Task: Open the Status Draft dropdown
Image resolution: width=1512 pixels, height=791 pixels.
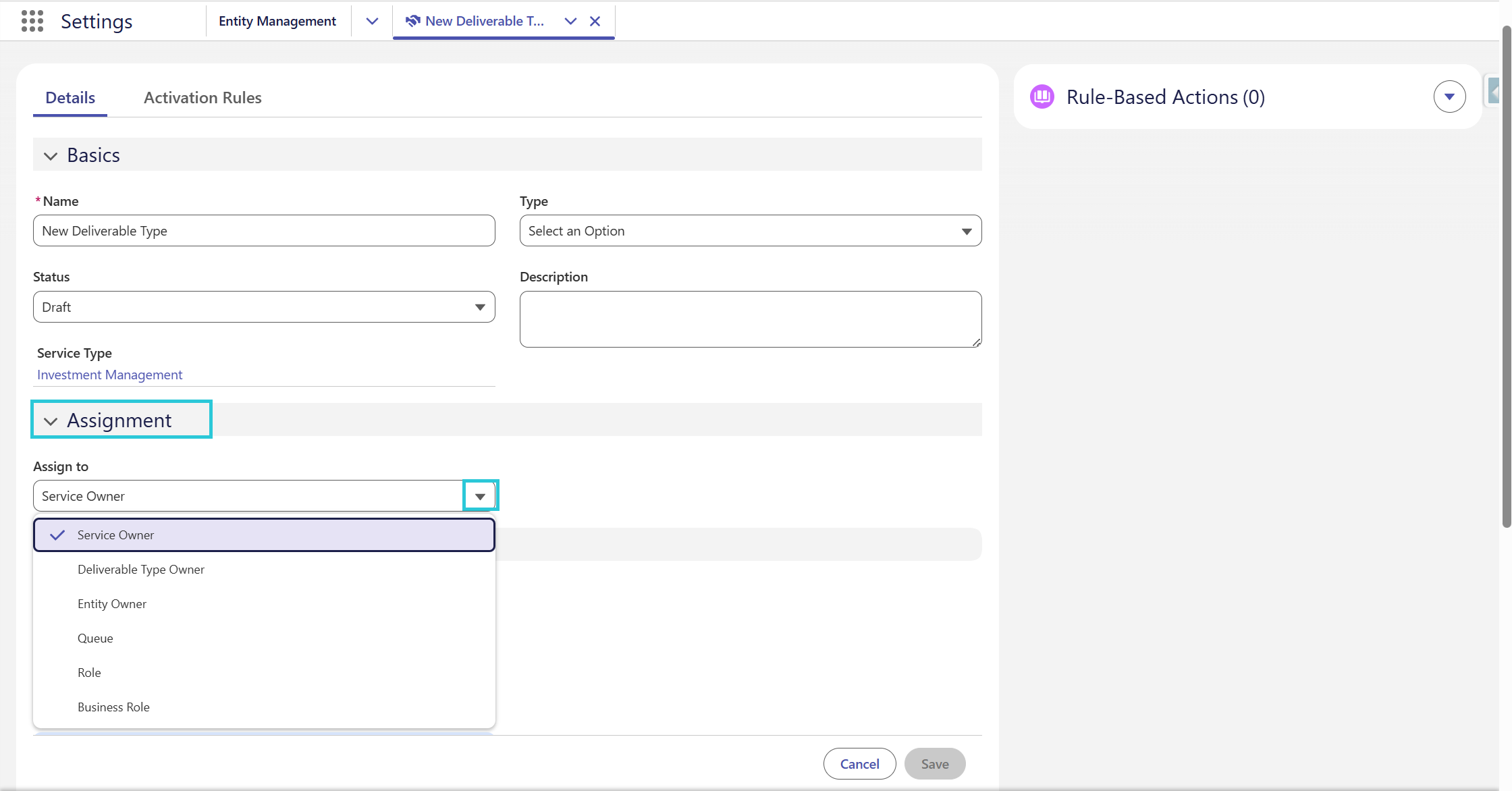Action: [264, 307]
